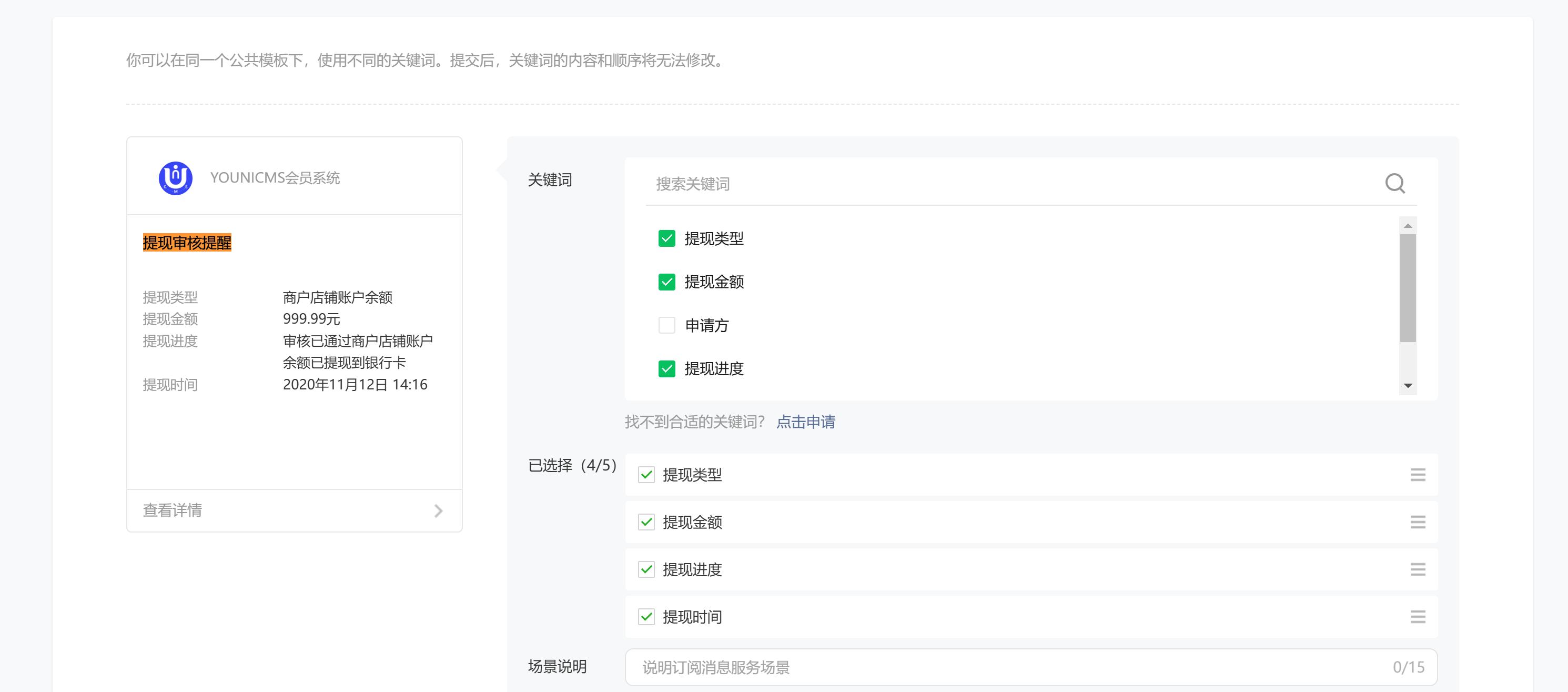Check the 申请方 keyword checkbox
The width and height of the screenshot is (1568, 692).
tap(666, 325)
